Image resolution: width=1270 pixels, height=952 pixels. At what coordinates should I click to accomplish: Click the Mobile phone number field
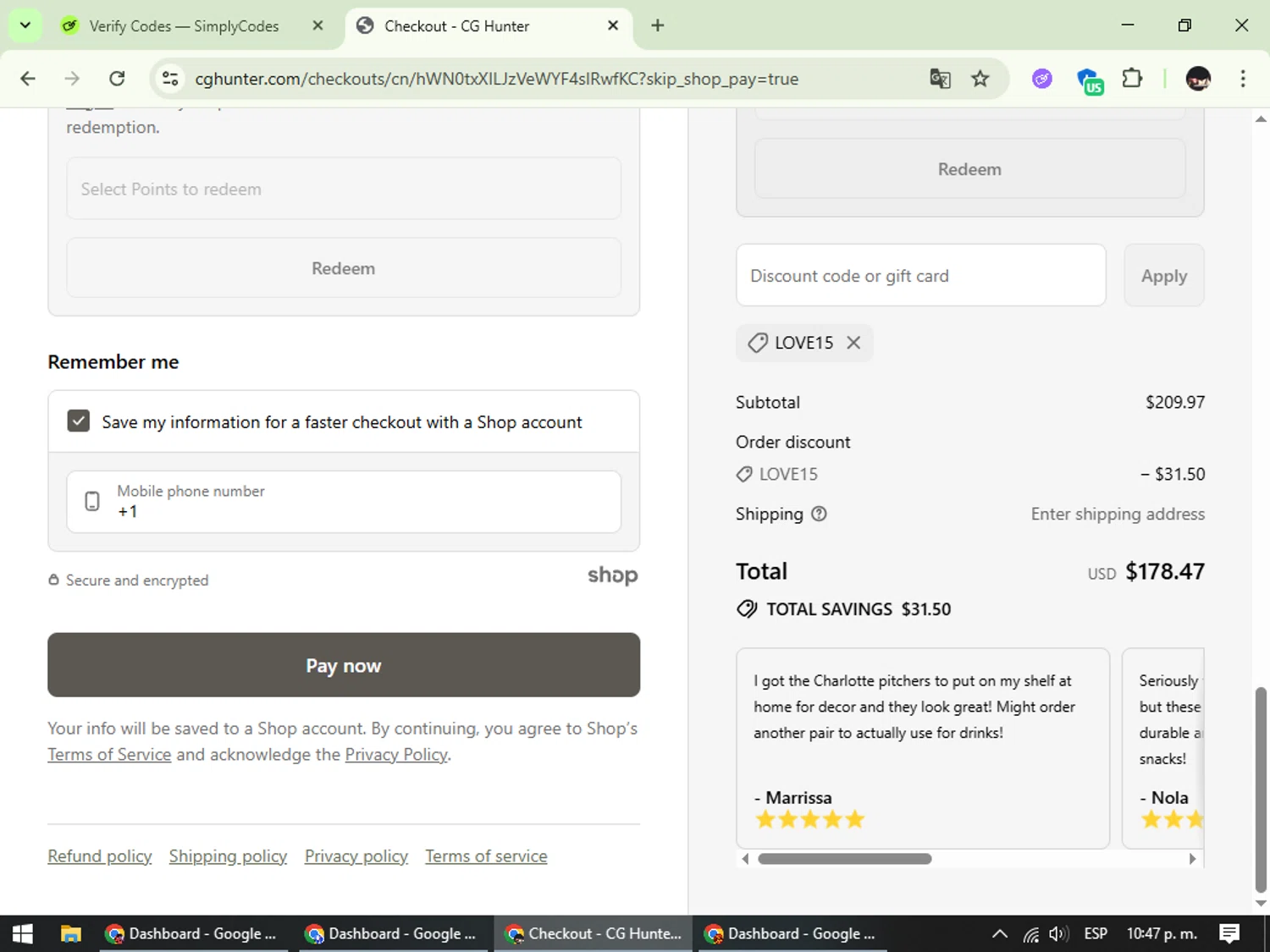344,502
